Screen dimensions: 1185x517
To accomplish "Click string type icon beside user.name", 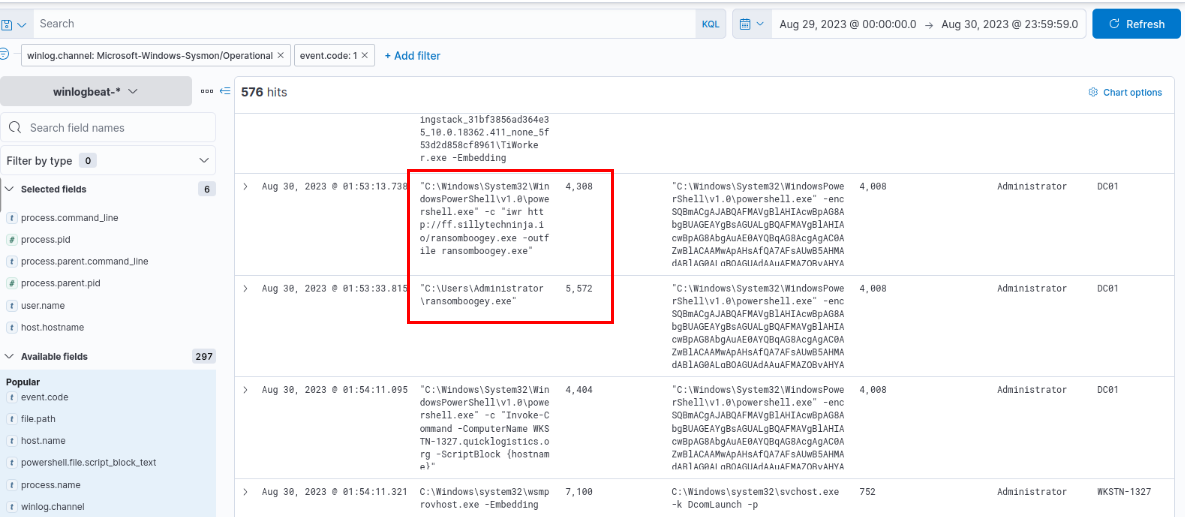I will click(x=11, y=305).
